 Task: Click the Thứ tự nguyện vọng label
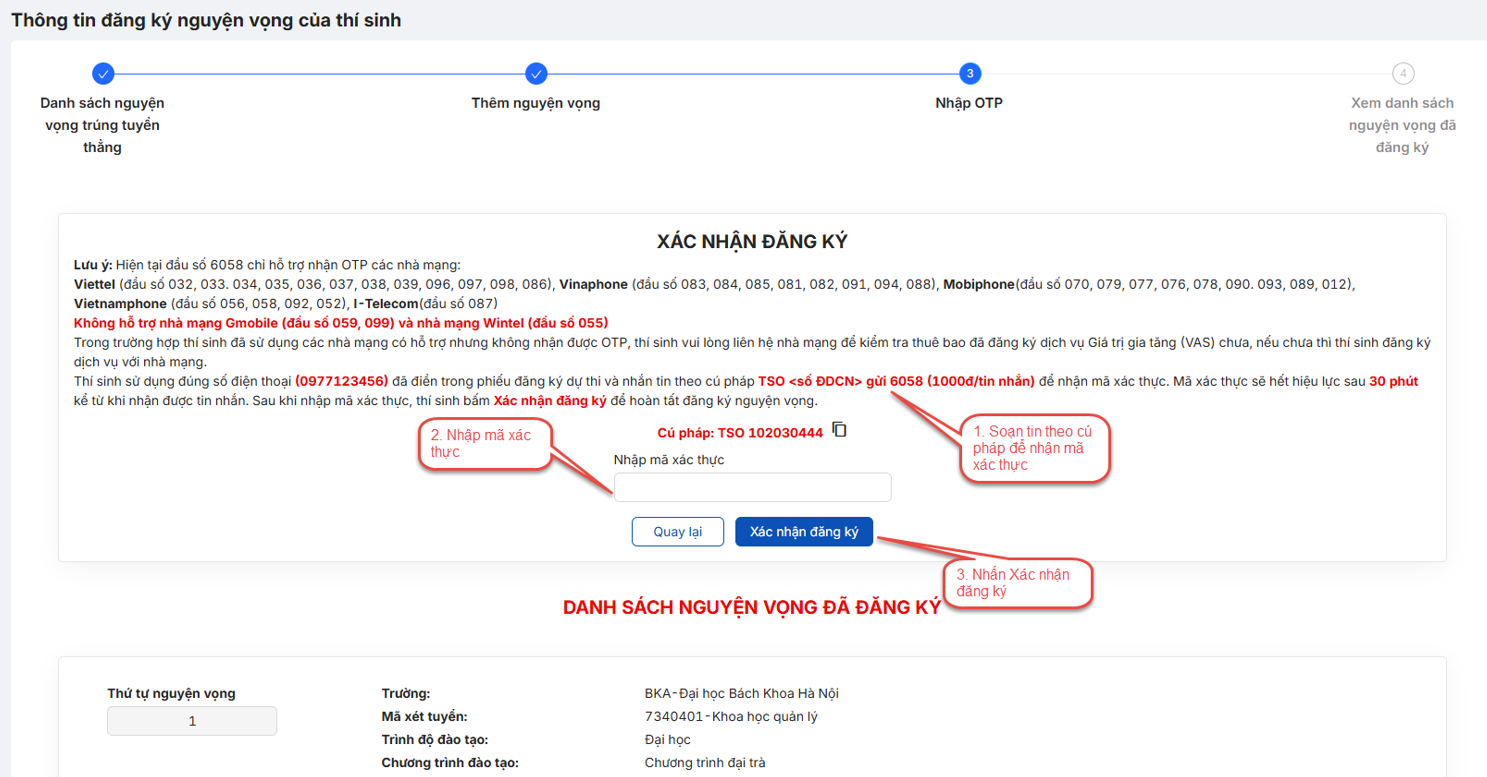172,693
